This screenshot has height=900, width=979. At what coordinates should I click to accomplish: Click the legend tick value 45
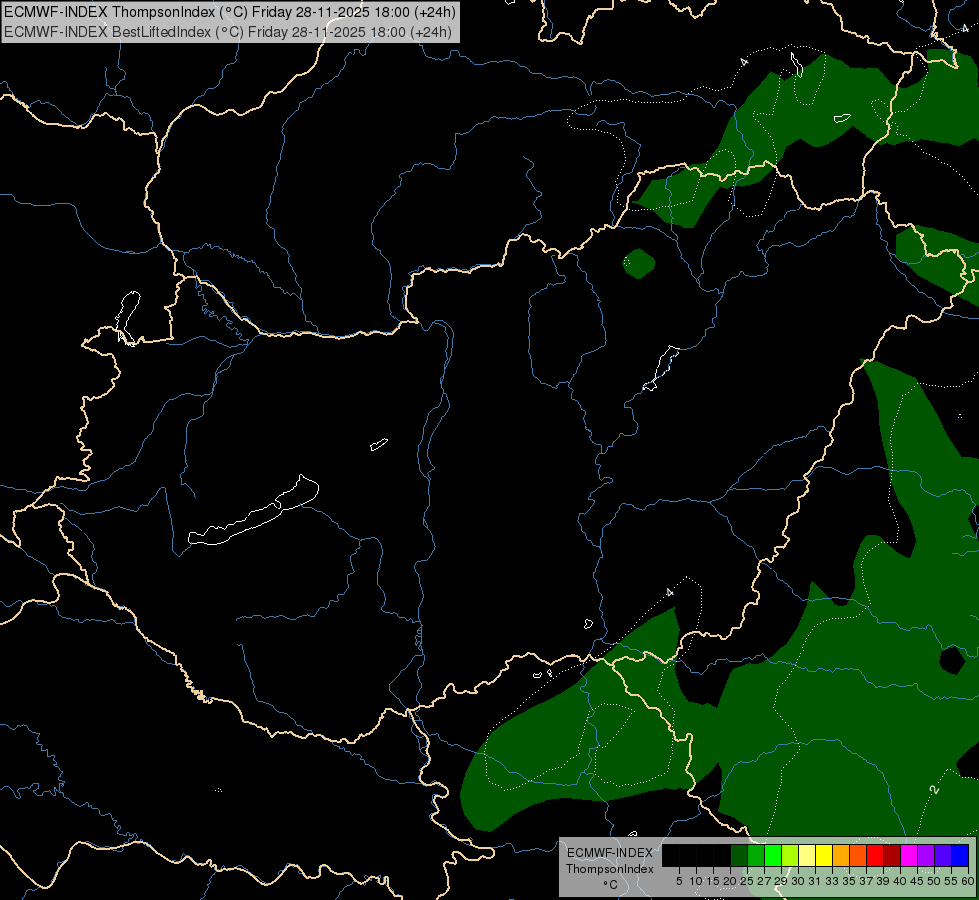point(917,881)
